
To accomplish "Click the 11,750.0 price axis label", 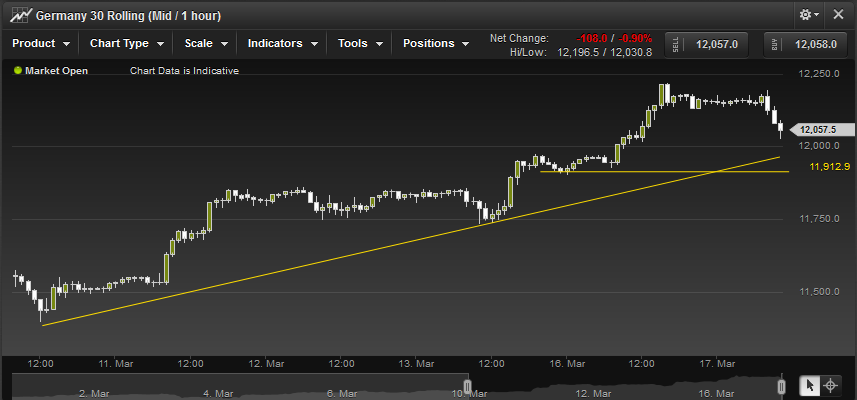I will point(820,219).
